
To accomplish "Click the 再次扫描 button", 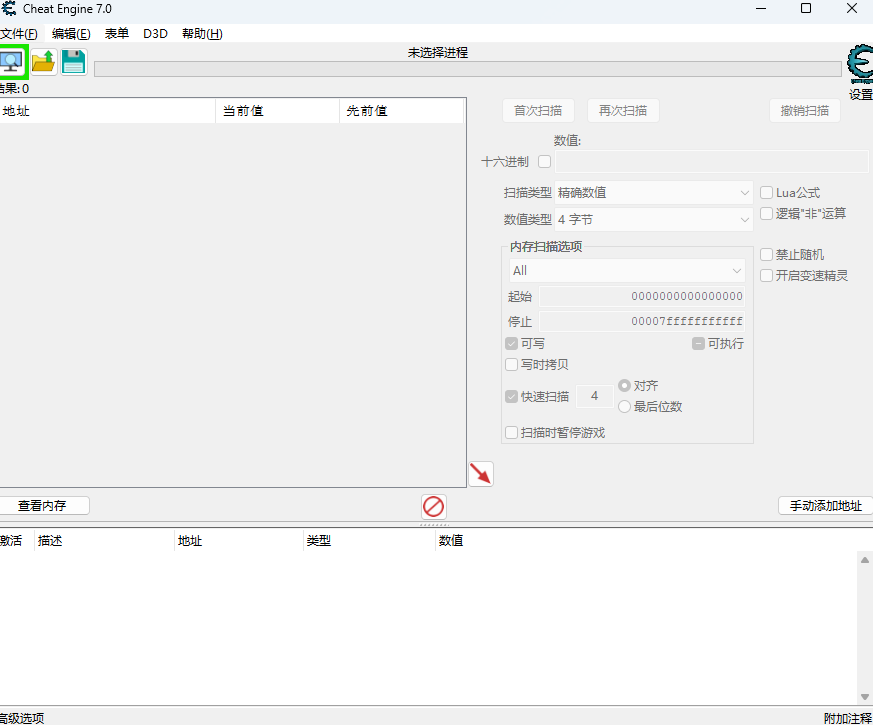I will pyautogui.click(x=623, y=111).
